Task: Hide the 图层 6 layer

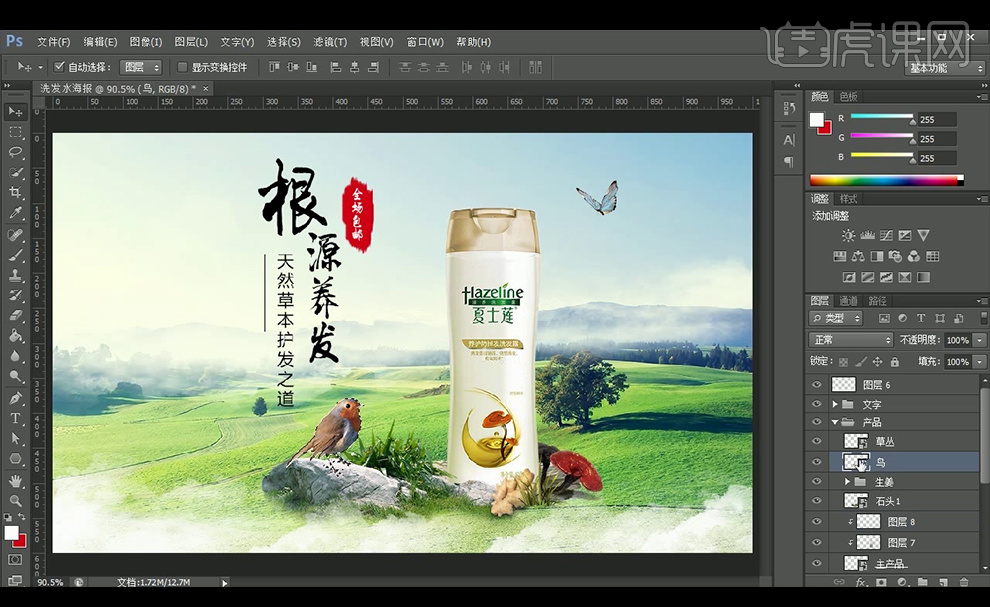Action: point(816,385)
